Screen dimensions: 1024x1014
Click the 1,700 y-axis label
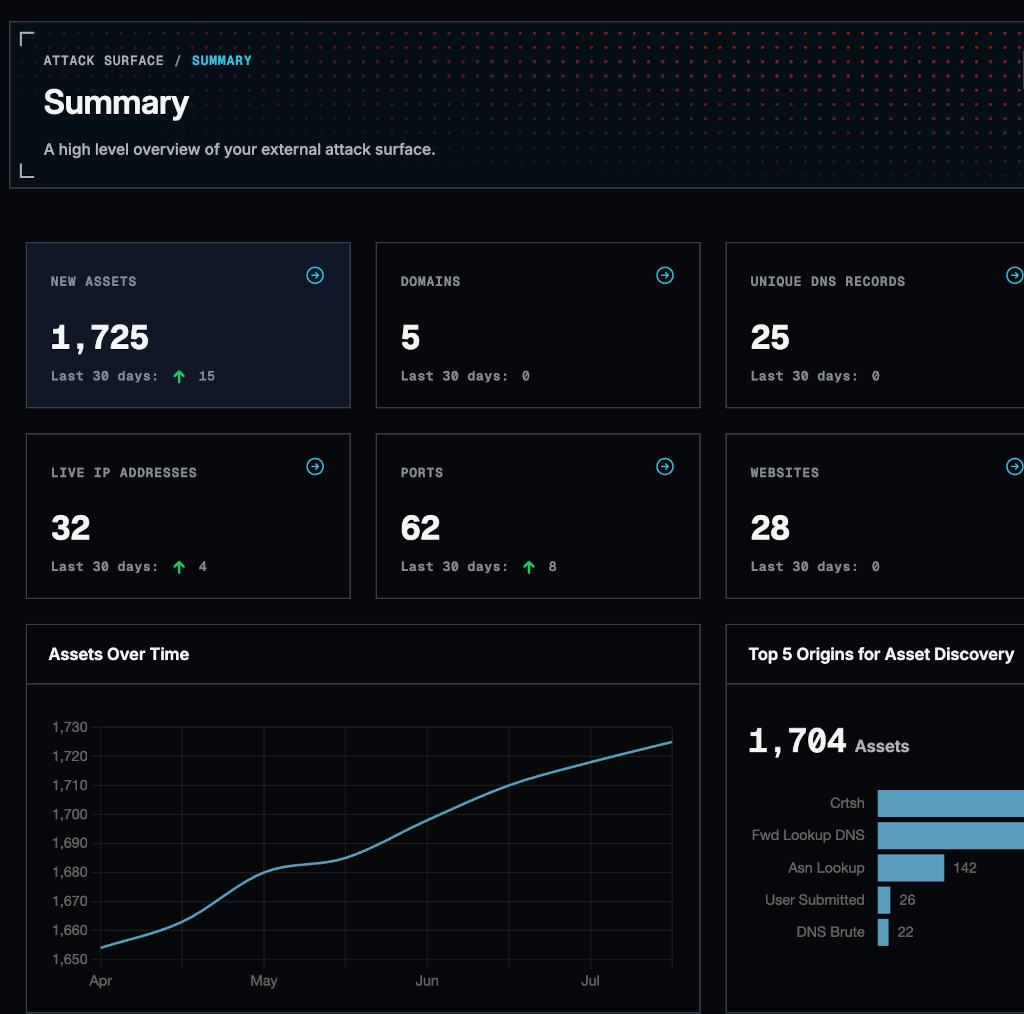click(x=70, y=814)
